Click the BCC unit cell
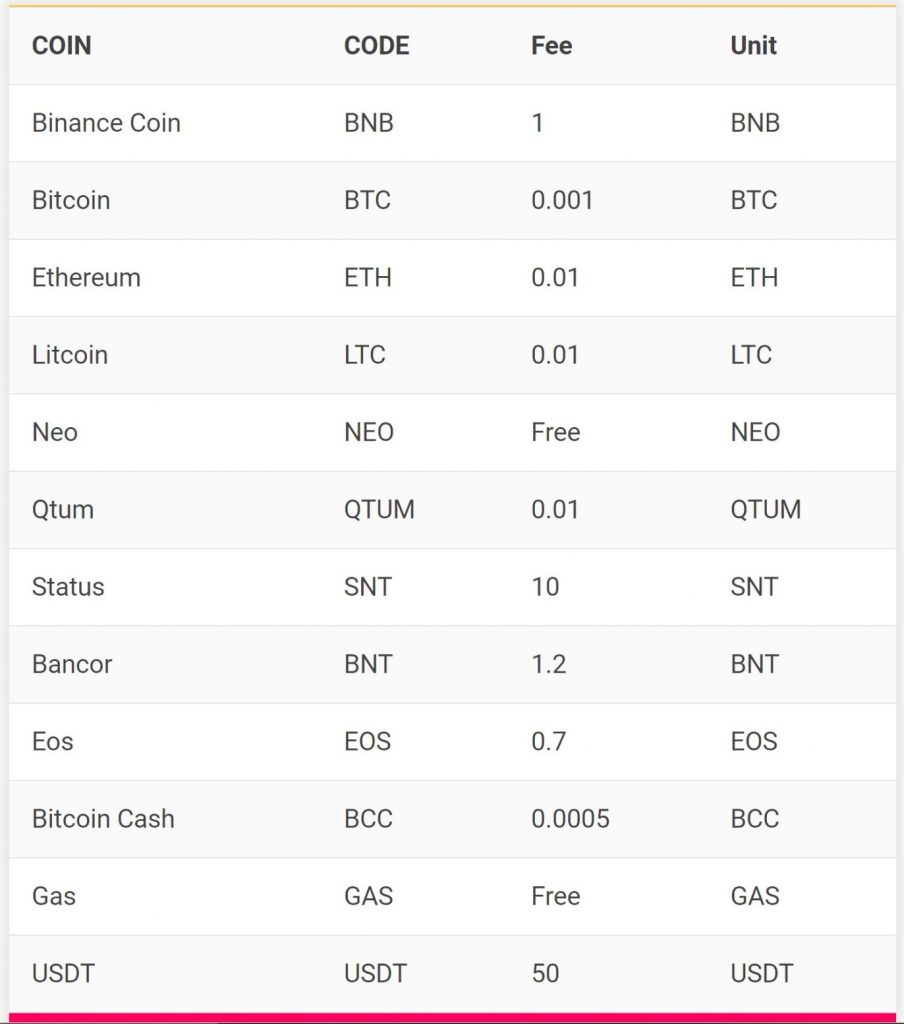Image resolution: width=904 pixels, height=1024 pixels. coord(754,819)
